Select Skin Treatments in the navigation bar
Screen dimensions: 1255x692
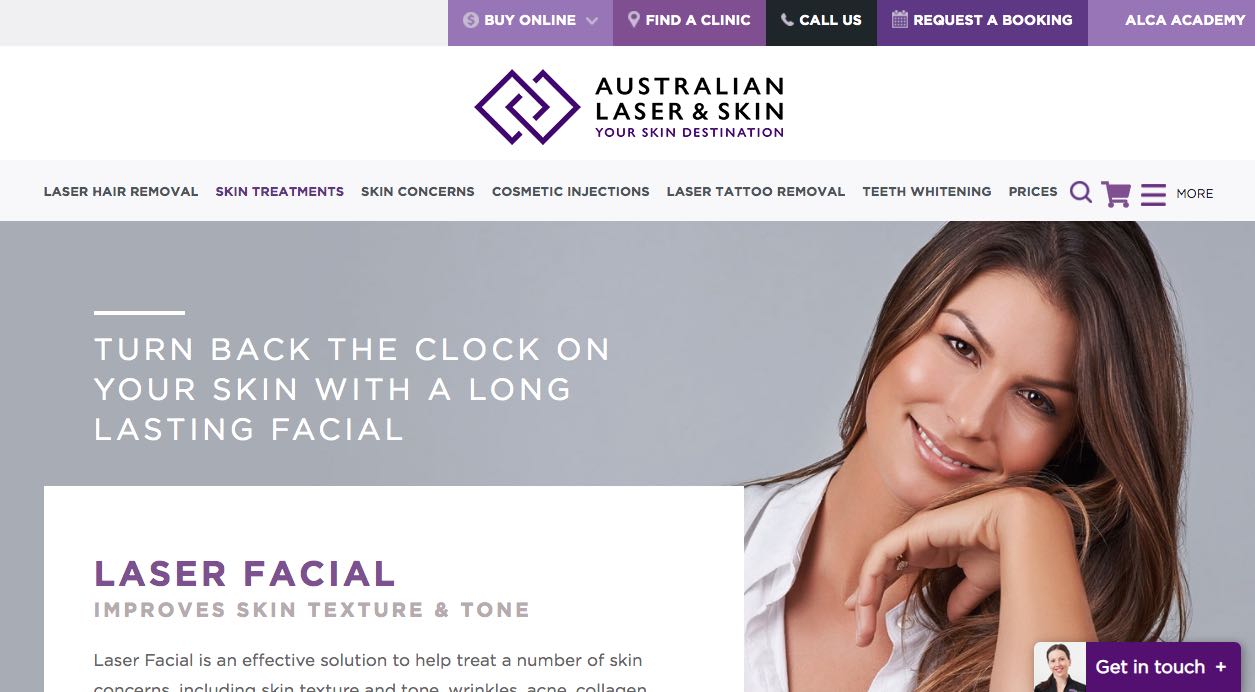279,191
